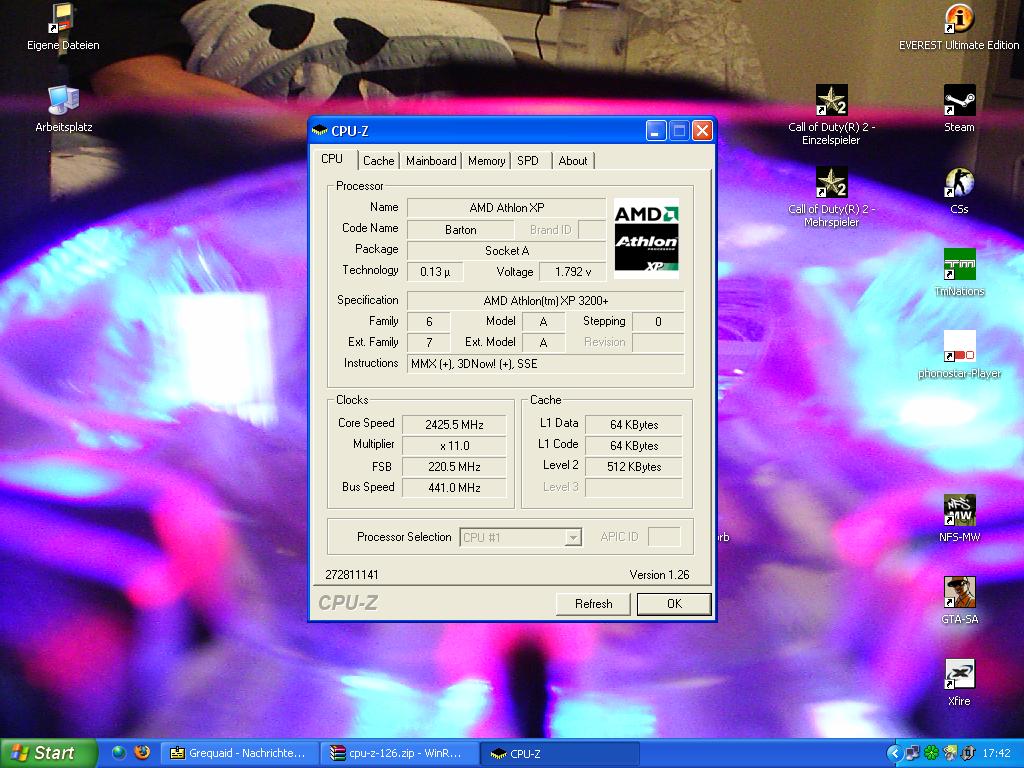Launch Firefox from the quick launch bar

(x=142, y=753)
